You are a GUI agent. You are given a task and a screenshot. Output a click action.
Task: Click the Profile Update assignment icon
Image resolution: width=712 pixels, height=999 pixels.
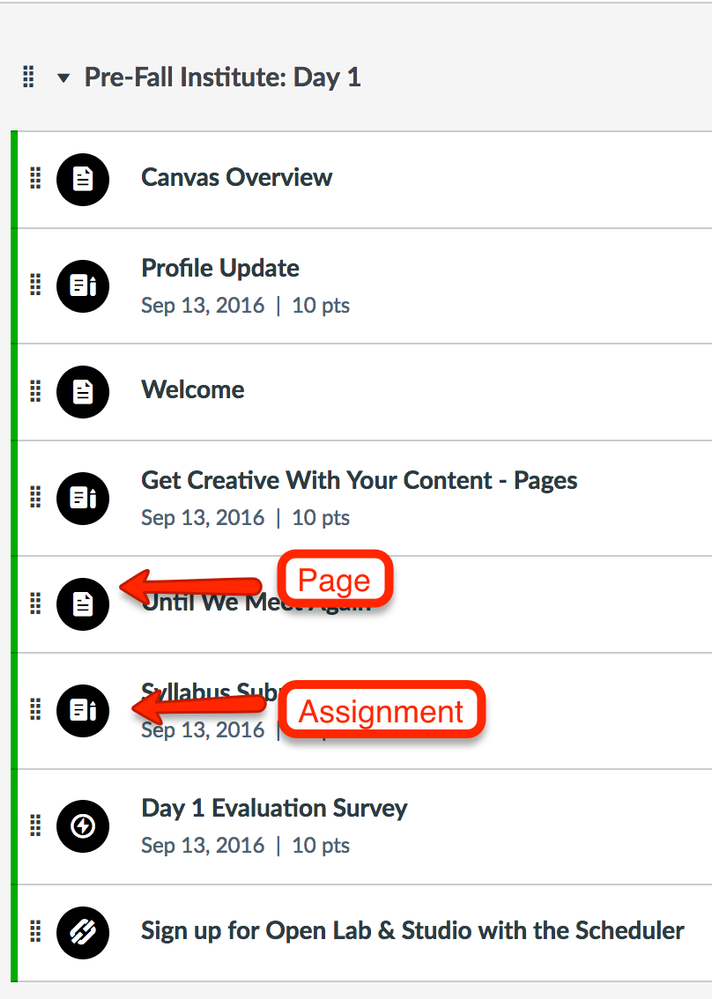click(x=83, y=286)
